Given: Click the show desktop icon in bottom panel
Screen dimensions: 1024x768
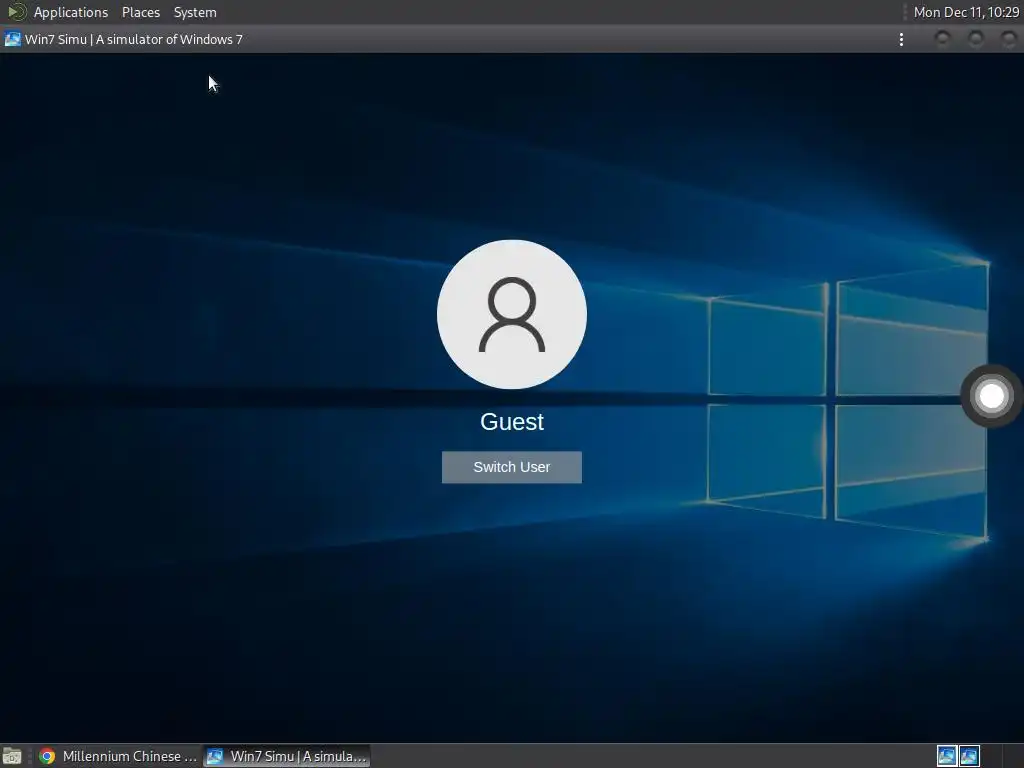Looking at the screenshot, I should [x=12, y=756].
